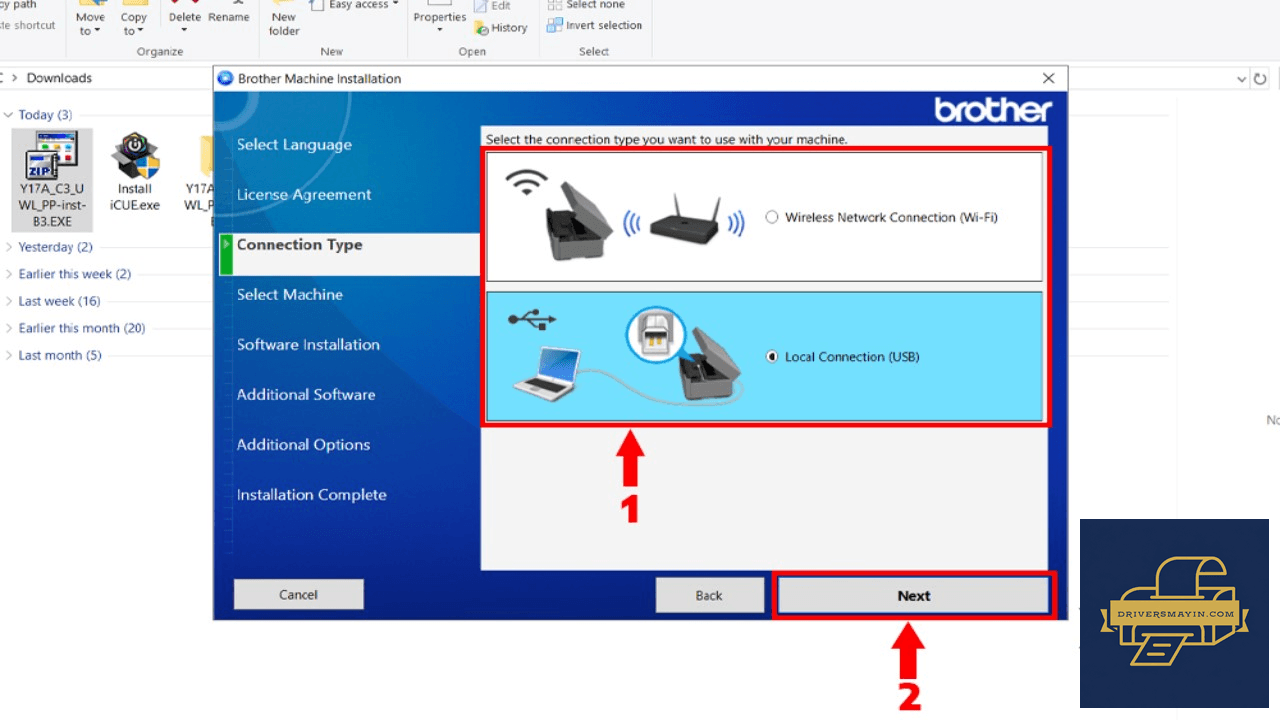Click the "Select Machine" step in the sidebar

[290, 295]
